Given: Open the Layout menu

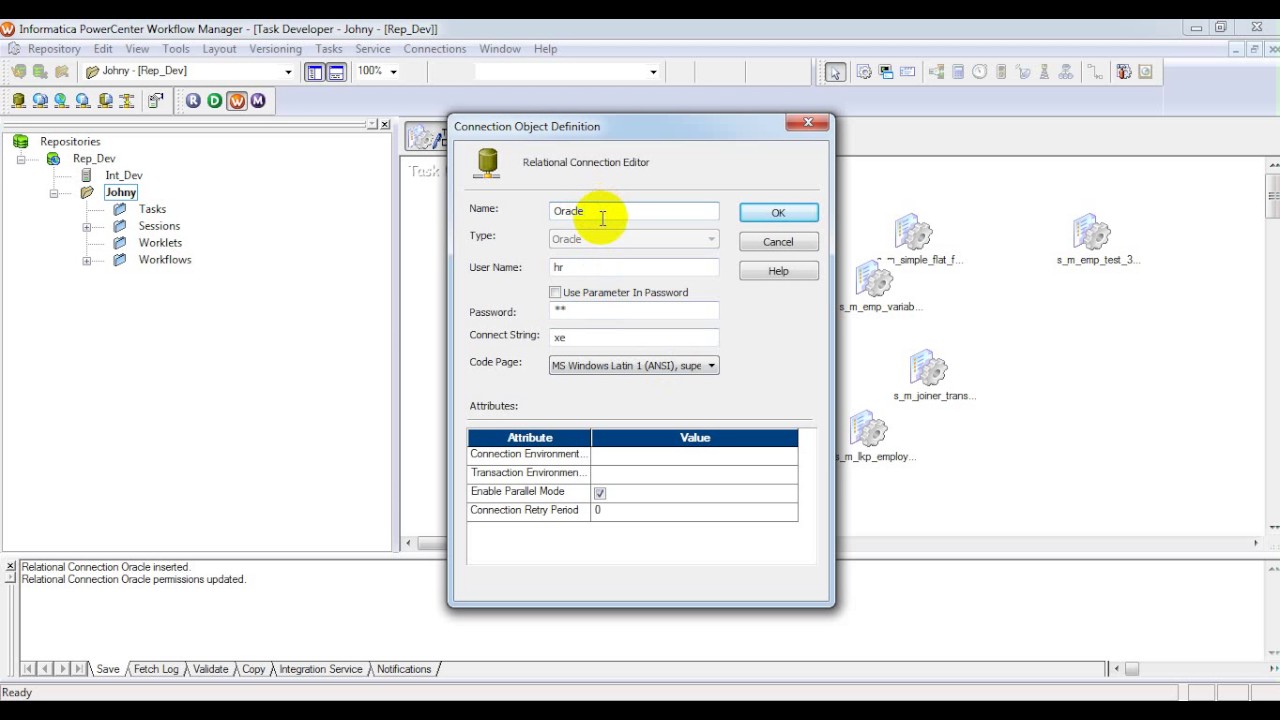Looking at the screenshot, I should tap(219, 49).
